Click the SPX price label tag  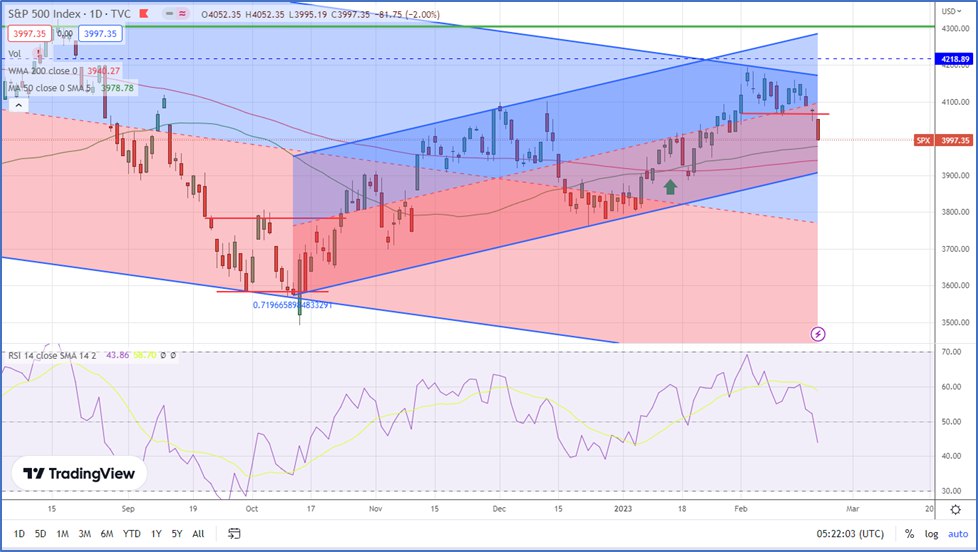(924, 141)
